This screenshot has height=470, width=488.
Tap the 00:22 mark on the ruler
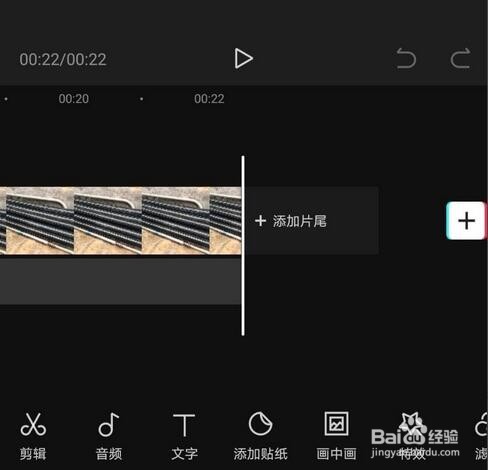click(x=209, y=99)
